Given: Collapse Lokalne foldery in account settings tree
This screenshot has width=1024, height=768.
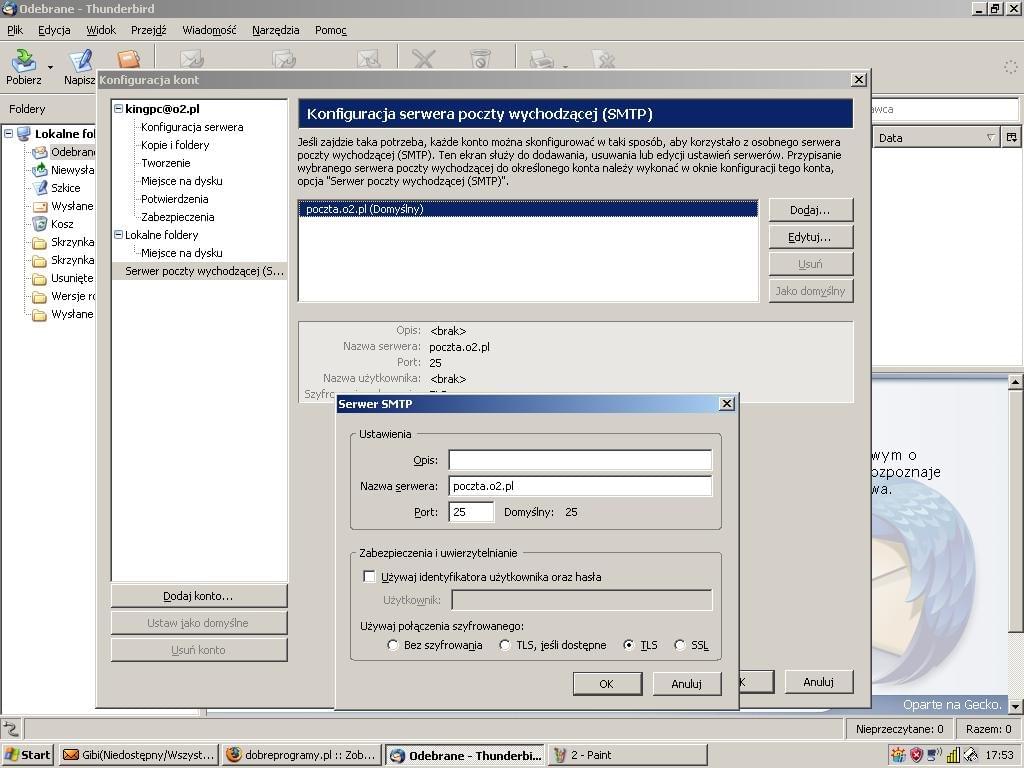Looking at the screenshot, I should point(118,234).
